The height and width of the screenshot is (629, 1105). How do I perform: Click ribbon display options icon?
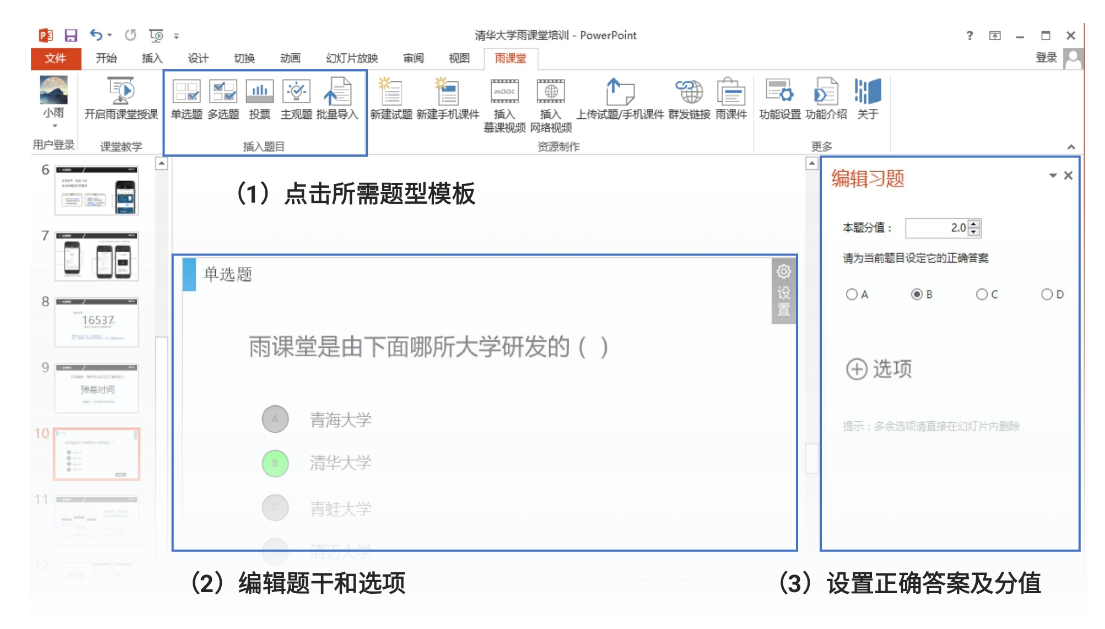point(995,35)
